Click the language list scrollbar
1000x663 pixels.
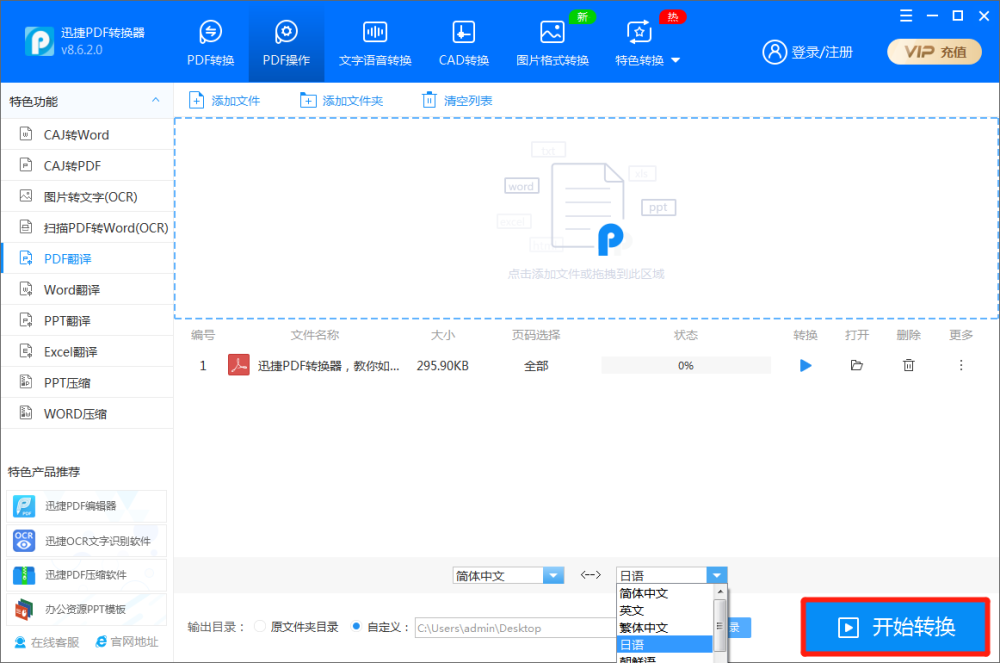(720, 625)
